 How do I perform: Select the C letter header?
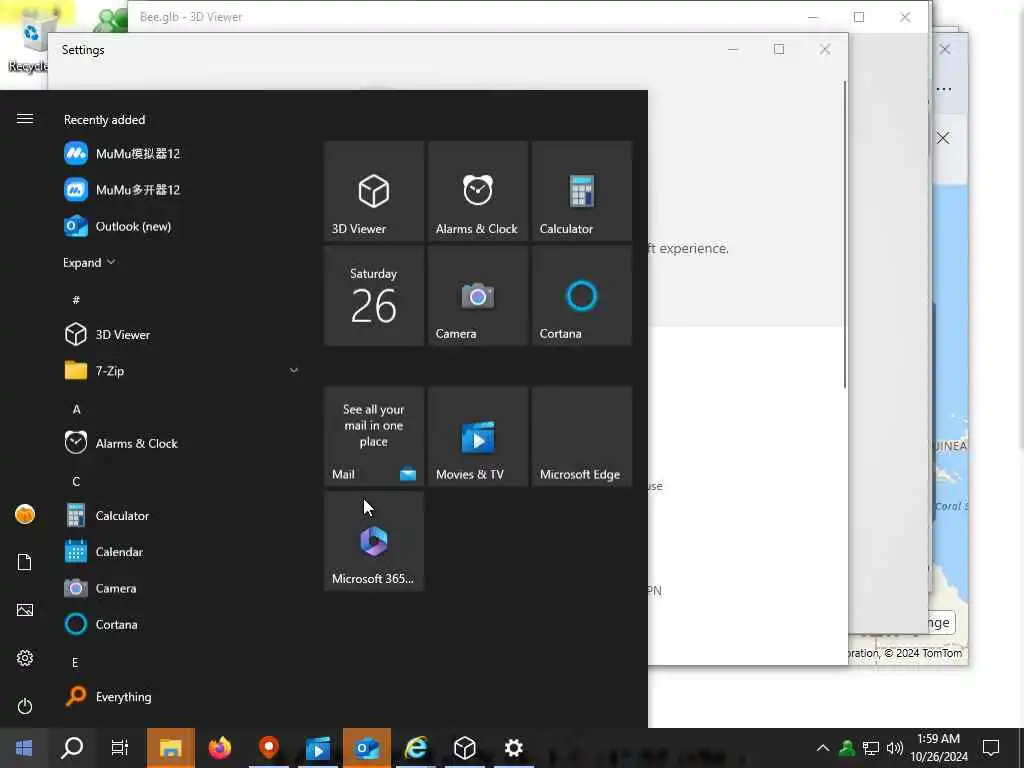point(76,482)
